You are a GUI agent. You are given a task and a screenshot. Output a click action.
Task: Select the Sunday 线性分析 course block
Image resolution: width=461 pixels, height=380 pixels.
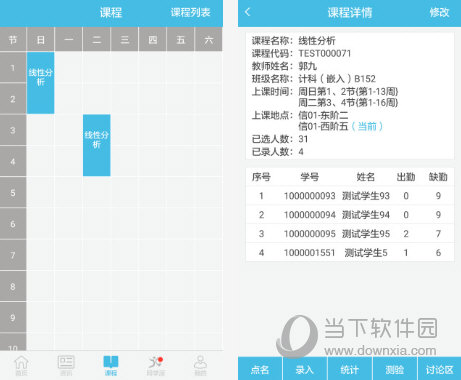40,83
